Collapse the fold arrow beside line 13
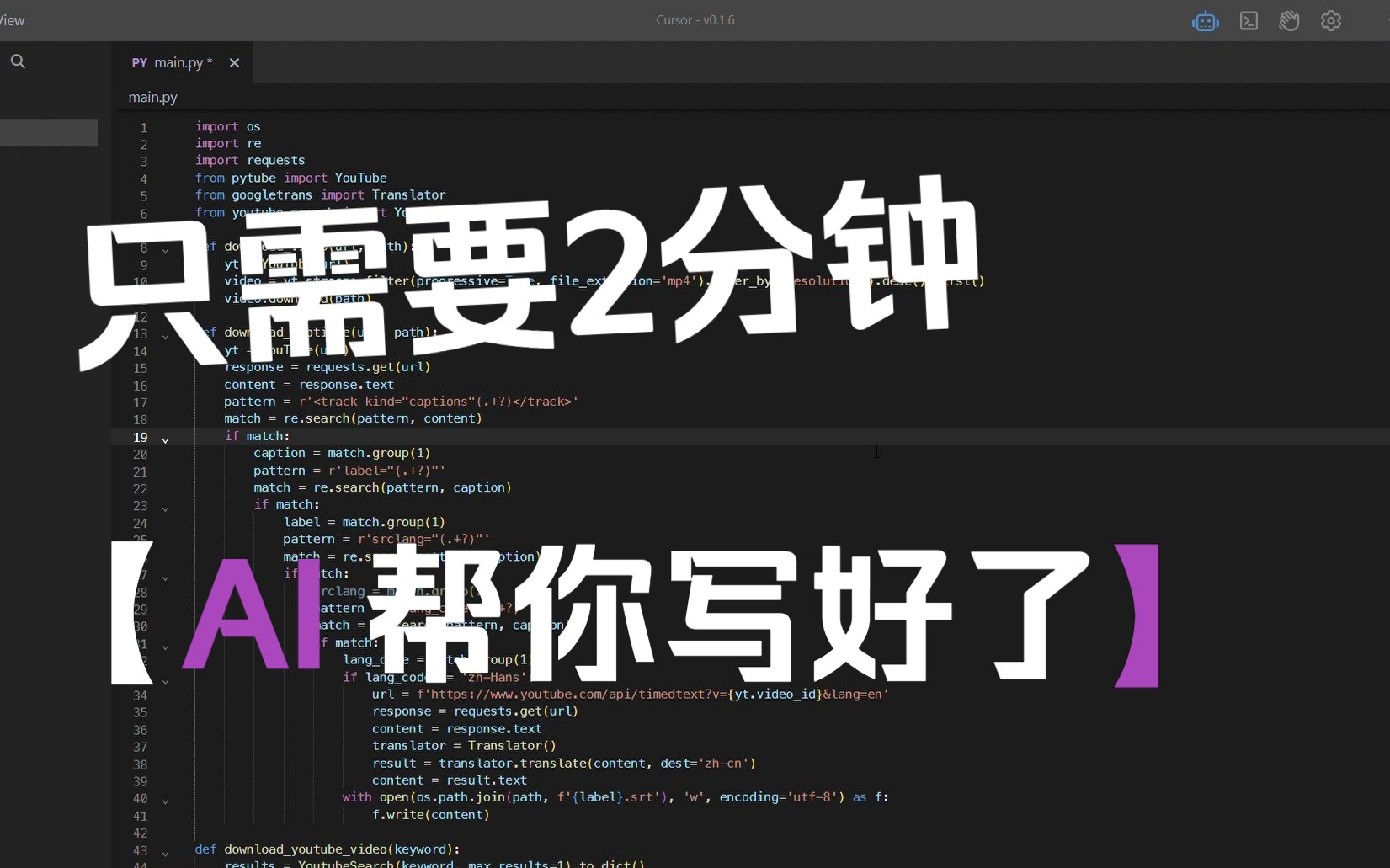Screen dimensions: 1390x868 point(165,335)
